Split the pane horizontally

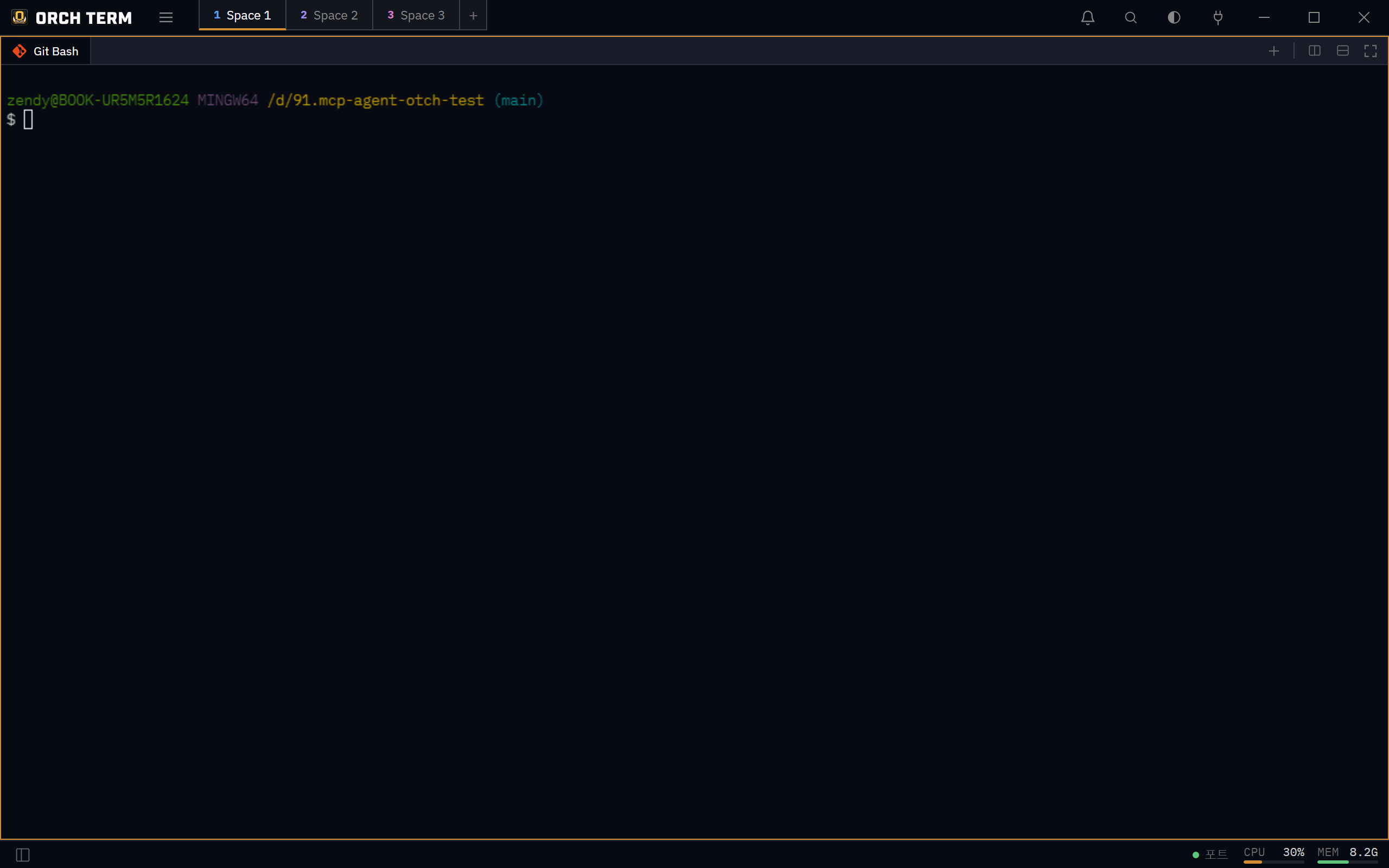(1342, 51)
